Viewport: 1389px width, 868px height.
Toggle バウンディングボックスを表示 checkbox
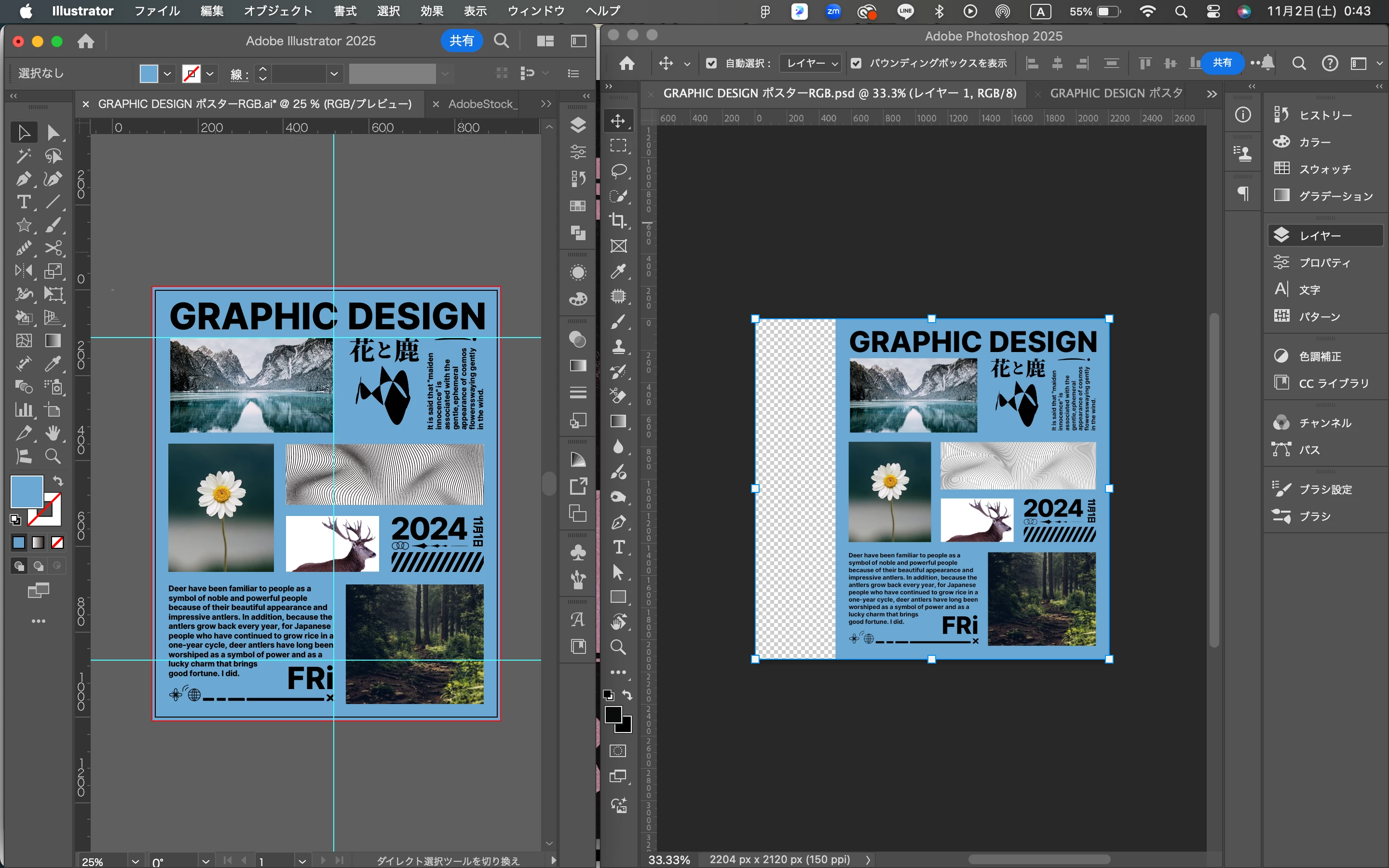856,63
